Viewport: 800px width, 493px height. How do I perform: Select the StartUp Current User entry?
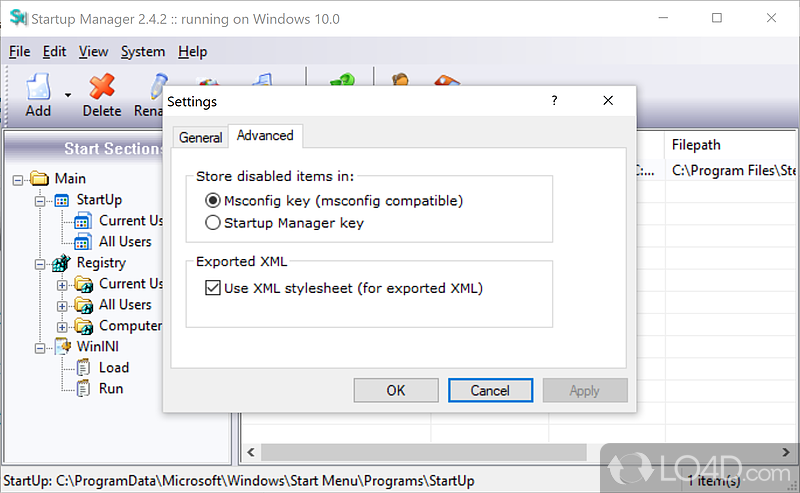pos(130,220)
